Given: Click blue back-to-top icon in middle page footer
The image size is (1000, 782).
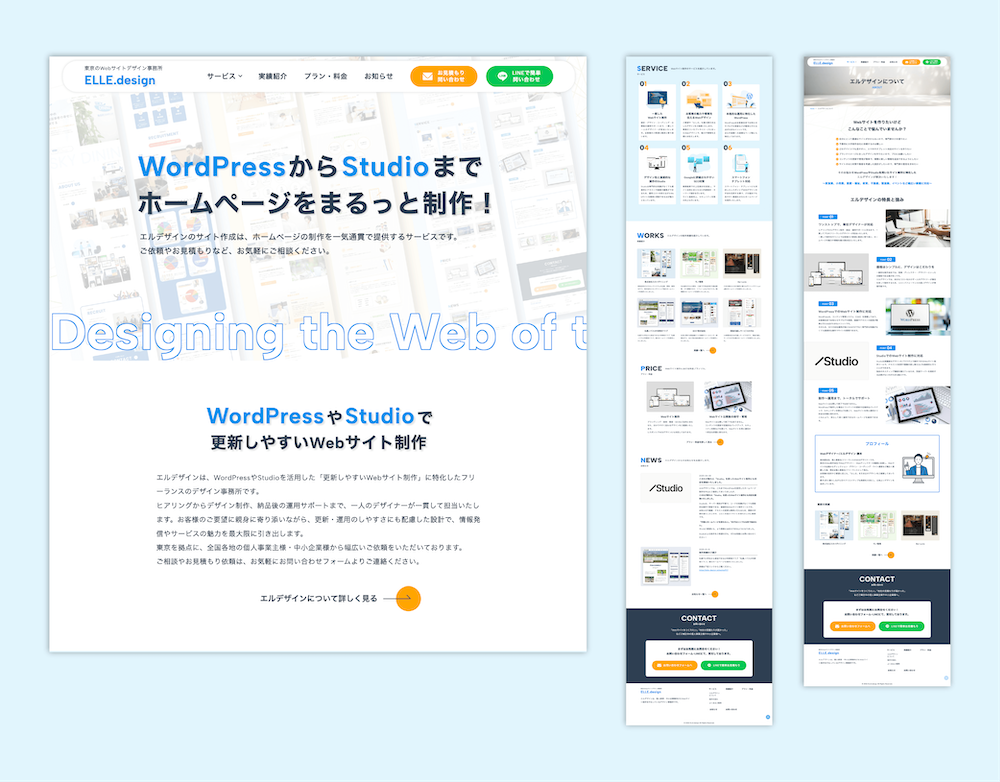Looking at the screenshot, I should (767, 717).
